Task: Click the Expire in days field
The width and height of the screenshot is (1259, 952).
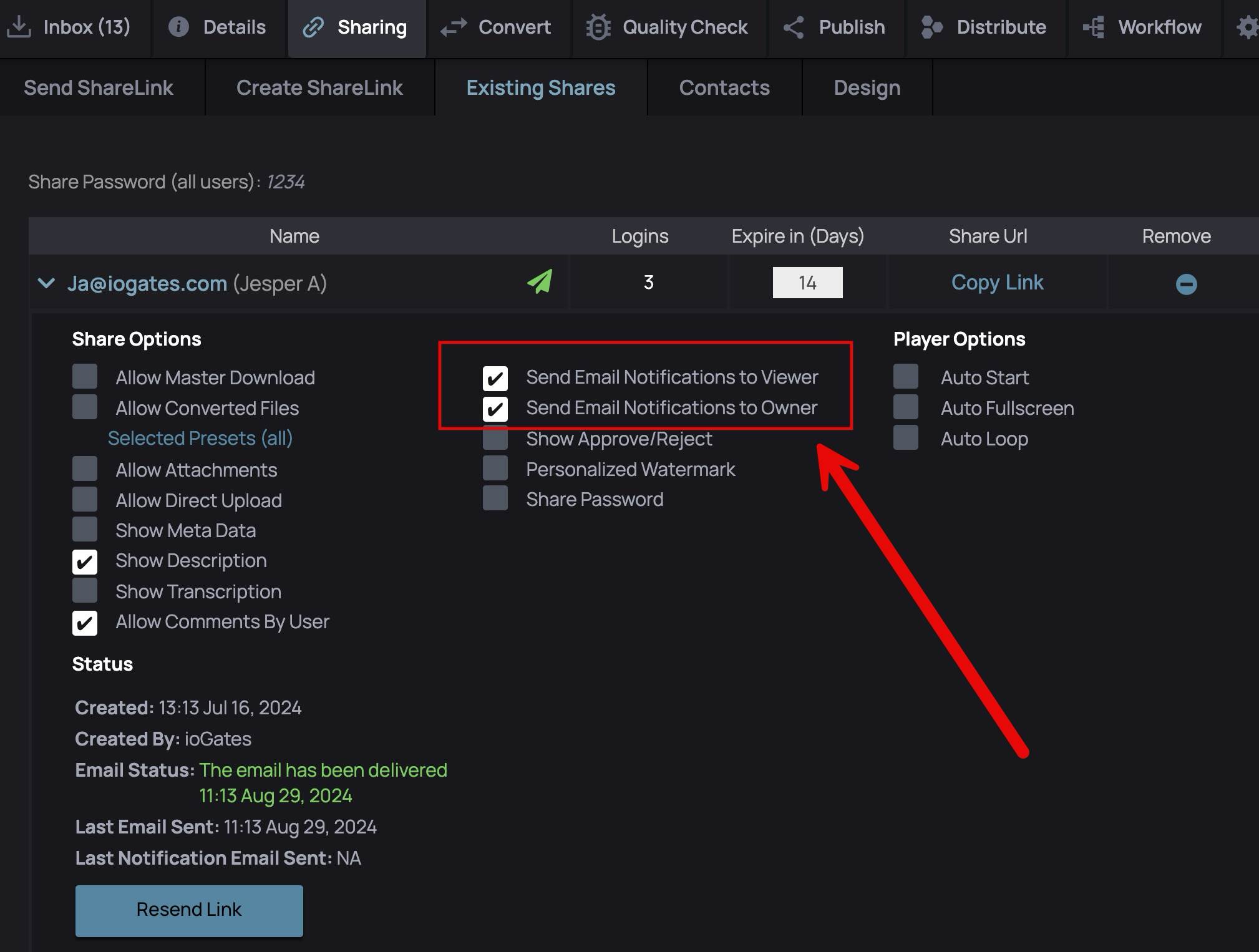Action: click(807, 283)
